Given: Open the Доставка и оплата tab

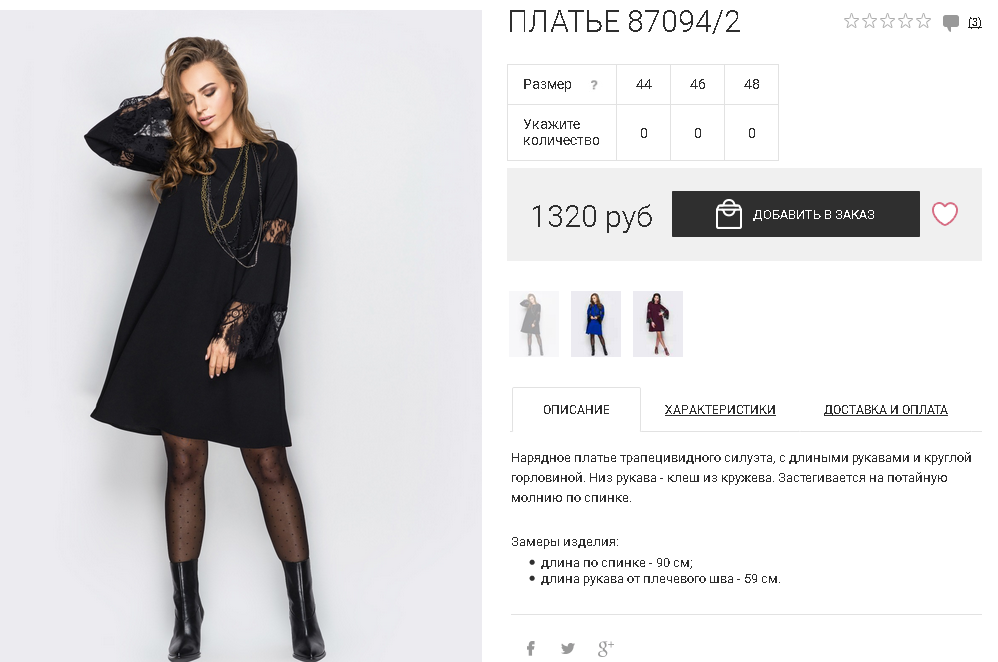Looking at the screenshot, I should point(885,410).
